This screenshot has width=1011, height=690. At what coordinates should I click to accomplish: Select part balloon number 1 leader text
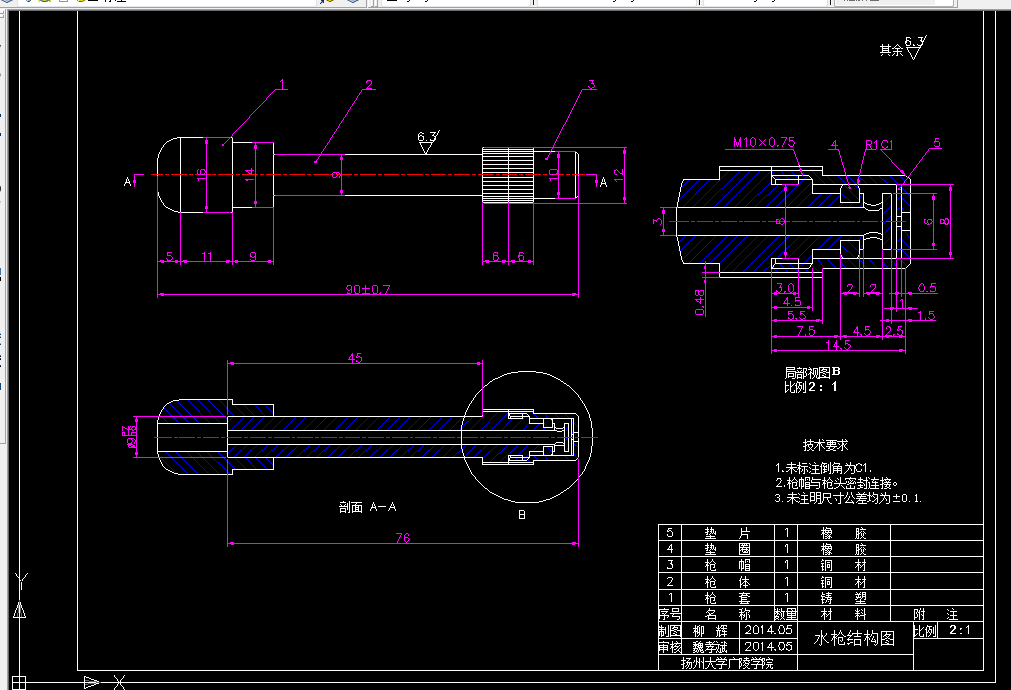pos(282,84)
